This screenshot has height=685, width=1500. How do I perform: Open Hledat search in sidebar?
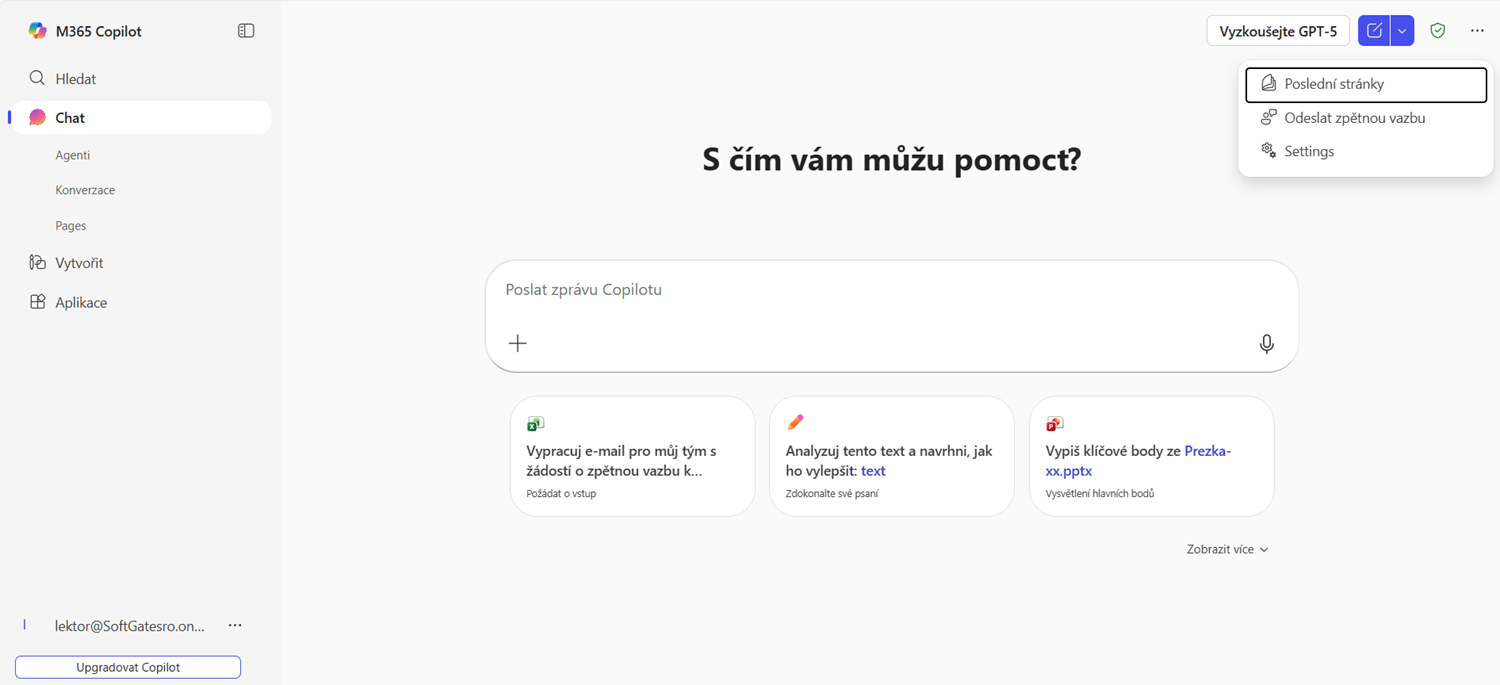tap(75, 79)
